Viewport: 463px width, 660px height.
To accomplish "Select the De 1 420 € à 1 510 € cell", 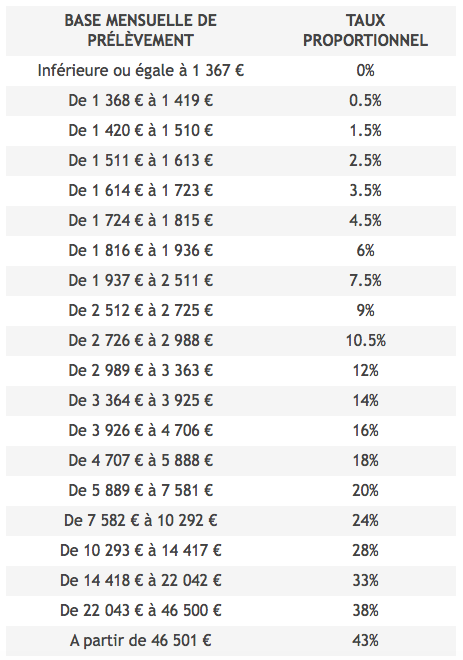I will point(141,130).
